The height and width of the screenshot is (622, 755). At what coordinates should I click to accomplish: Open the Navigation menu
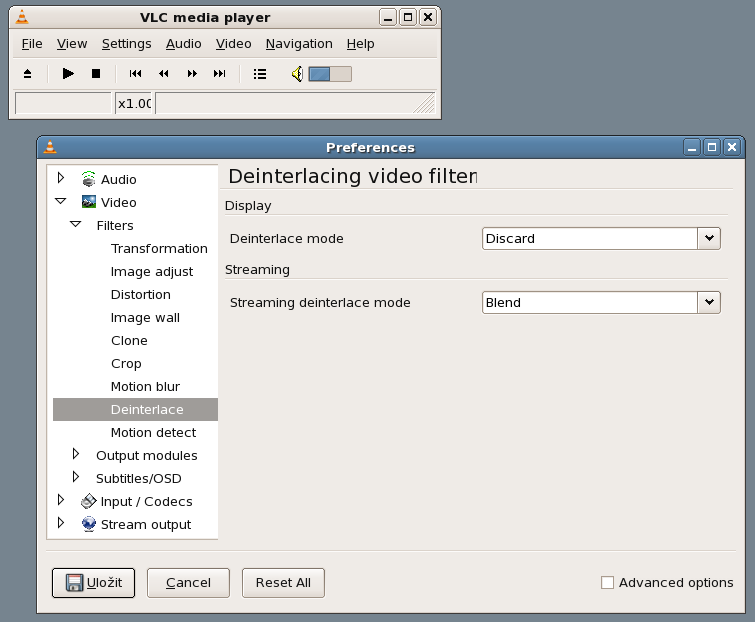pyautogui.click(x=299, y=44)
